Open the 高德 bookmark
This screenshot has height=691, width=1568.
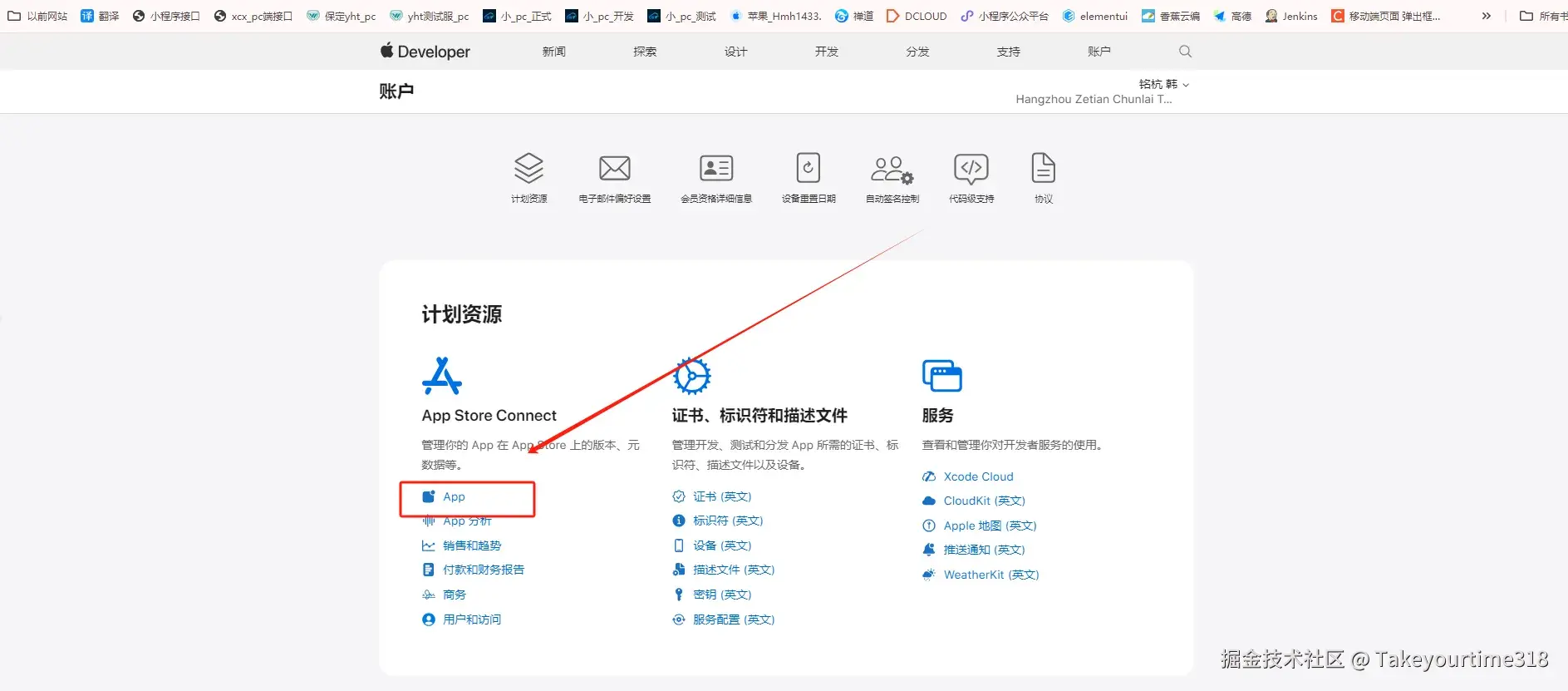(1232, 16)
